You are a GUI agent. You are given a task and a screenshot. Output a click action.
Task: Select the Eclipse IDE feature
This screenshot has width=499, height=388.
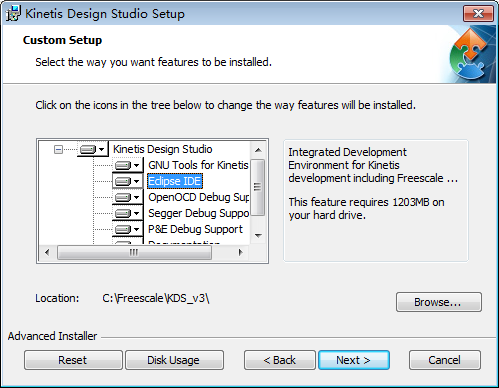click(175, 181)
